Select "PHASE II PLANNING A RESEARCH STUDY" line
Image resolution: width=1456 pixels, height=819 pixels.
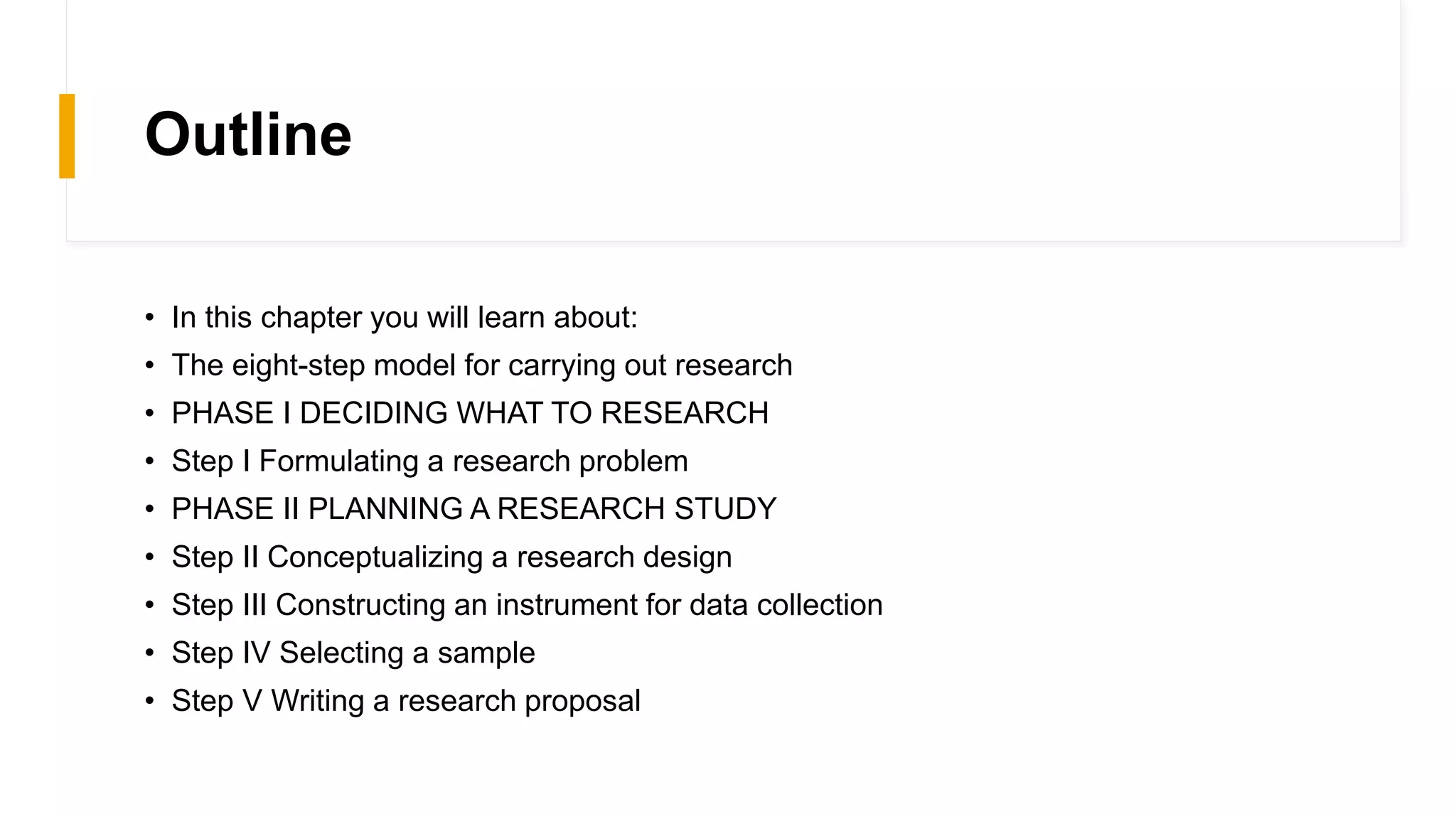click(x=473, y=509)
